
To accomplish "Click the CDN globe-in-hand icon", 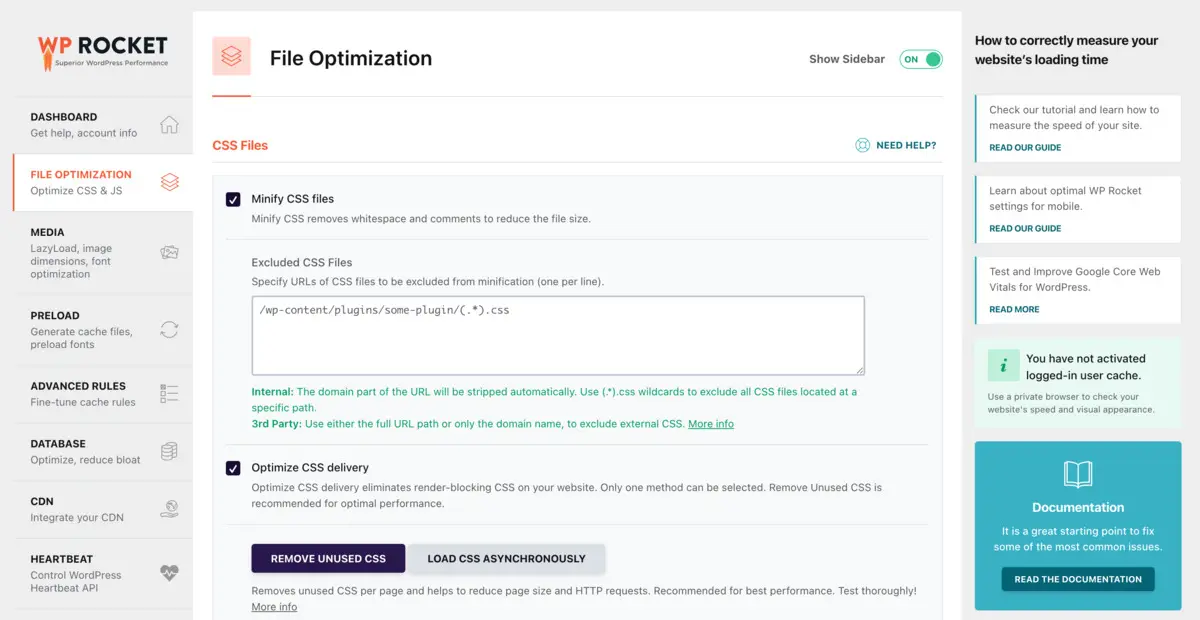I will pyautogui.click(x=170, y=509).
